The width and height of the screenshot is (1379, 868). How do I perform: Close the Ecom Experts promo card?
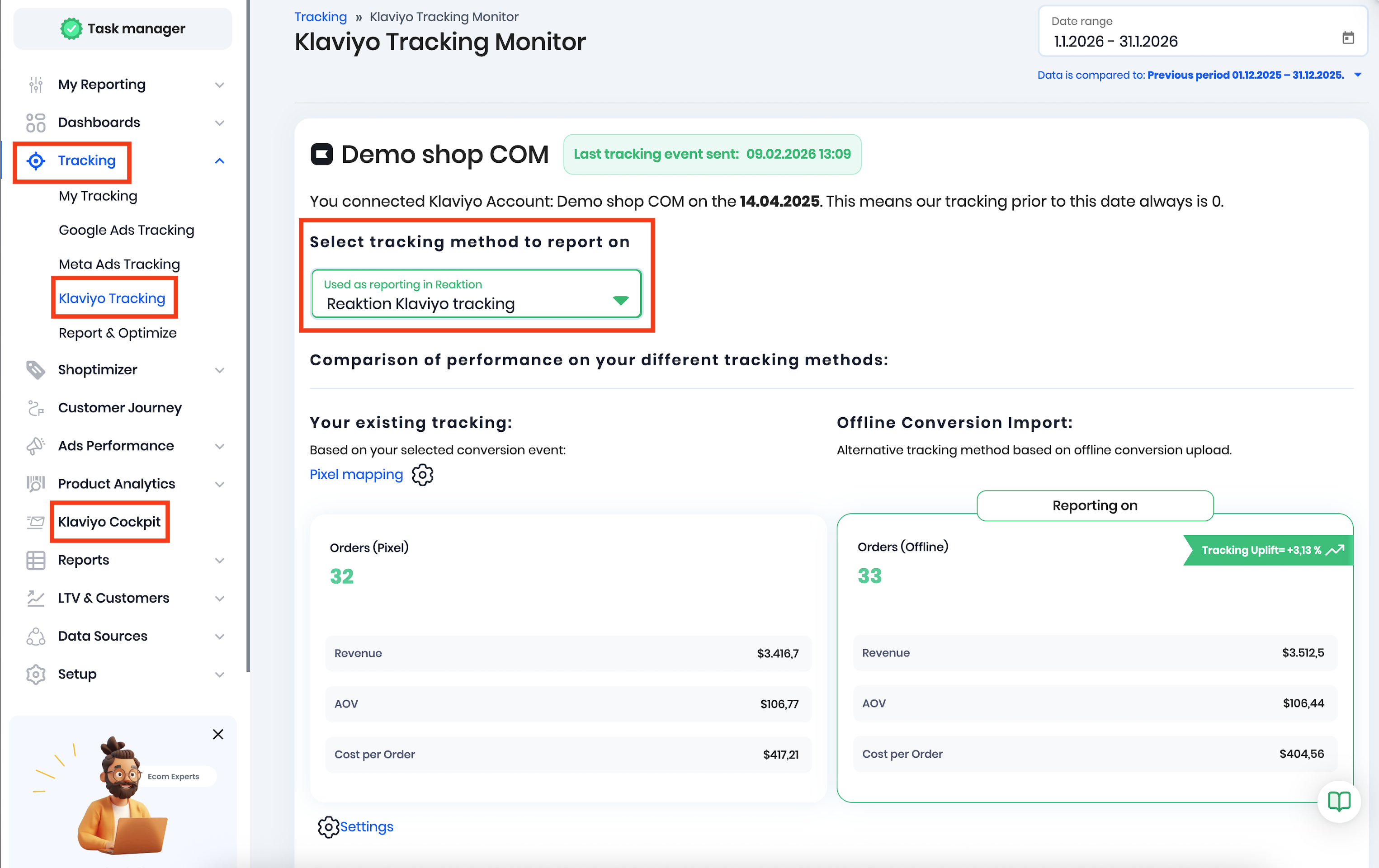pyautogui.click(x=218, y=734)
